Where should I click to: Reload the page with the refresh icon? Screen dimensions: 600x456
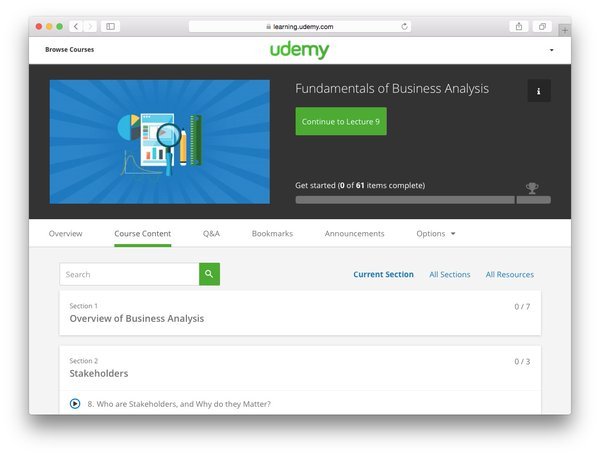404,26
